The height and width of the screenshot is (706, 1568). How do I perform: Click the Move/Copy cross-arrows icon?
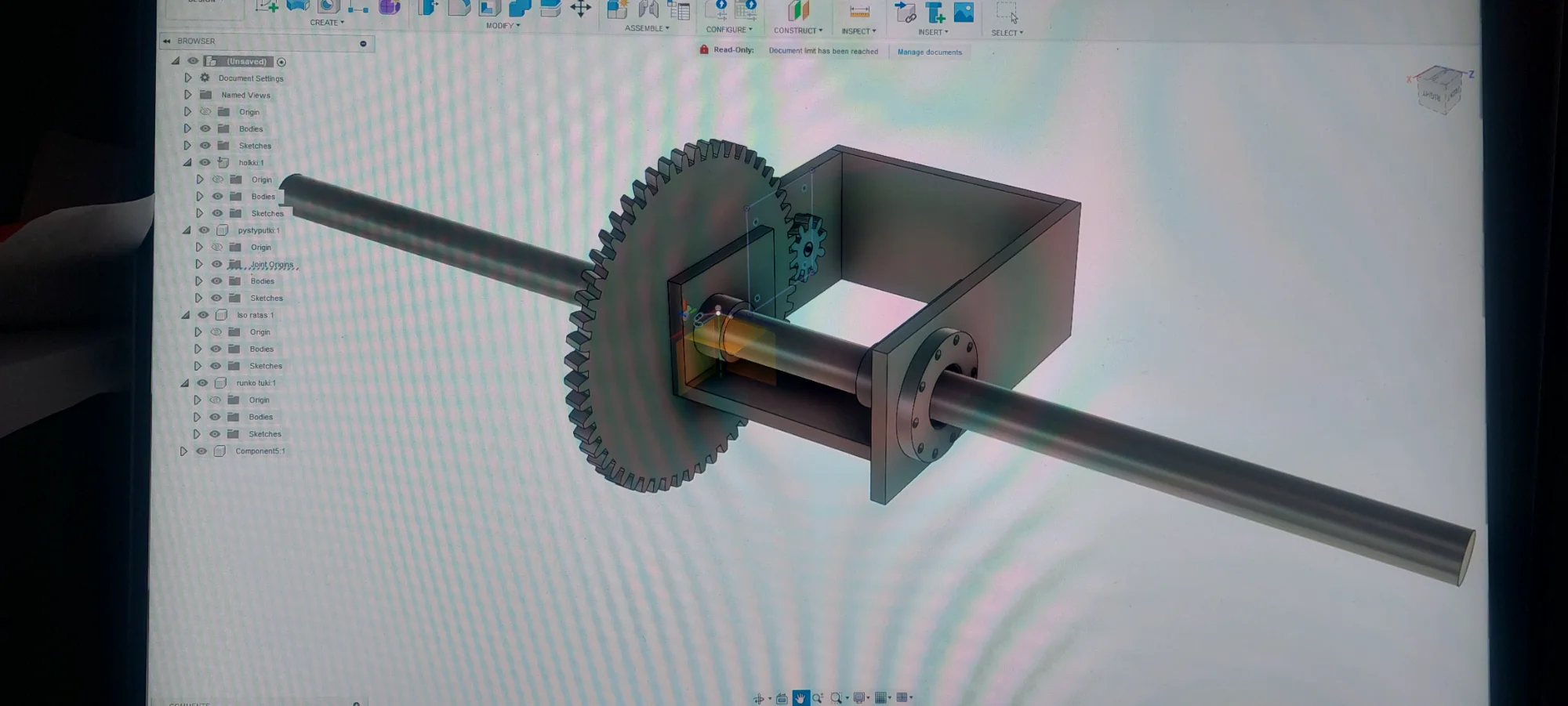click(x=580, y=9)
